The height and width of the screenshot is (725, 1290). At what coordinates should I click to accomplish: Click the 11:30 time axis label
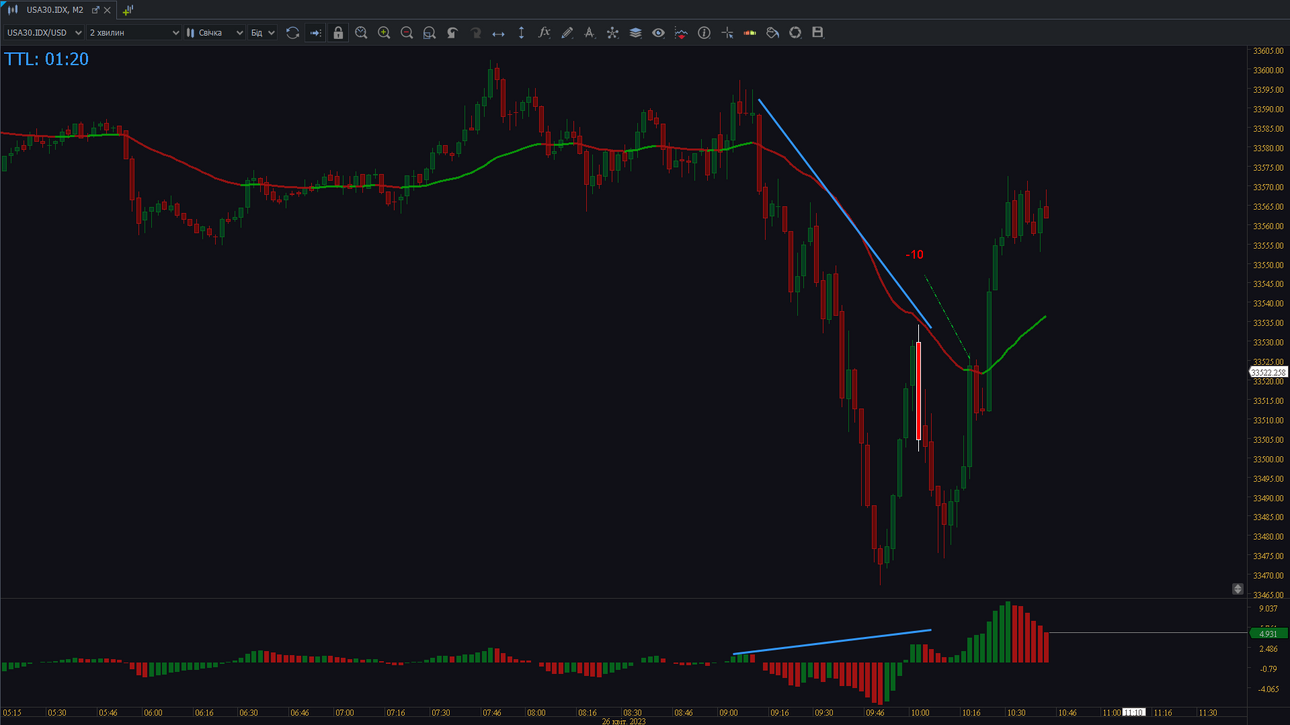pyautogui.click(x=1207, y=713)
